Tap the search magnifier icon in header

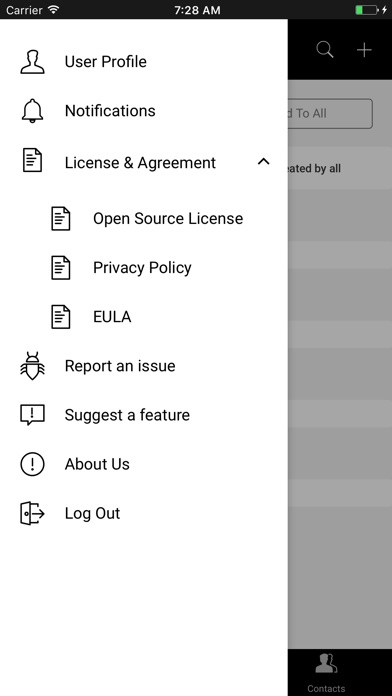tap(325, 50)
